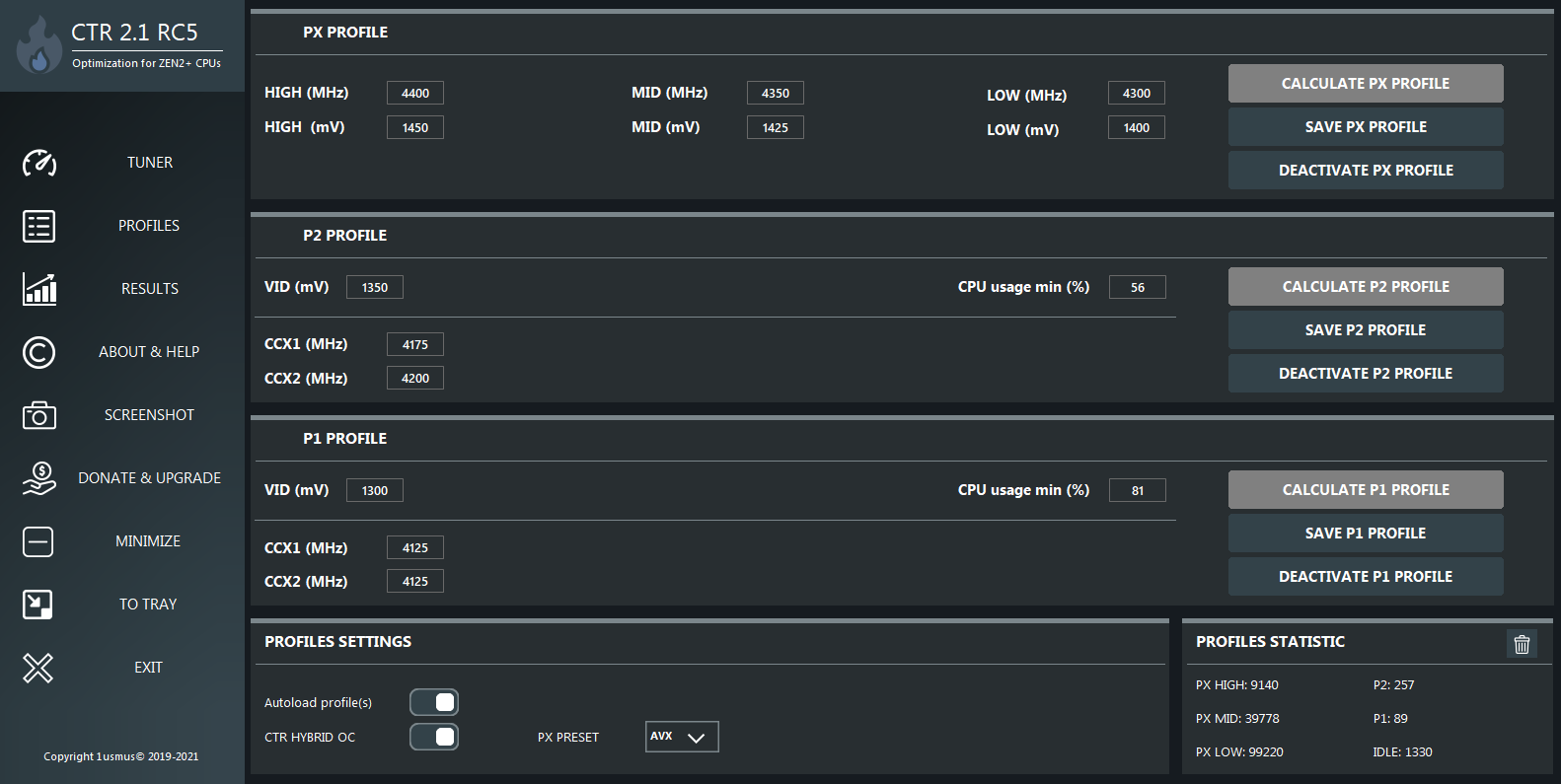Toggle the Autoload profile(s) switch
The width and height of the screenshot is (1561, 784).
(x=434, y=702)
